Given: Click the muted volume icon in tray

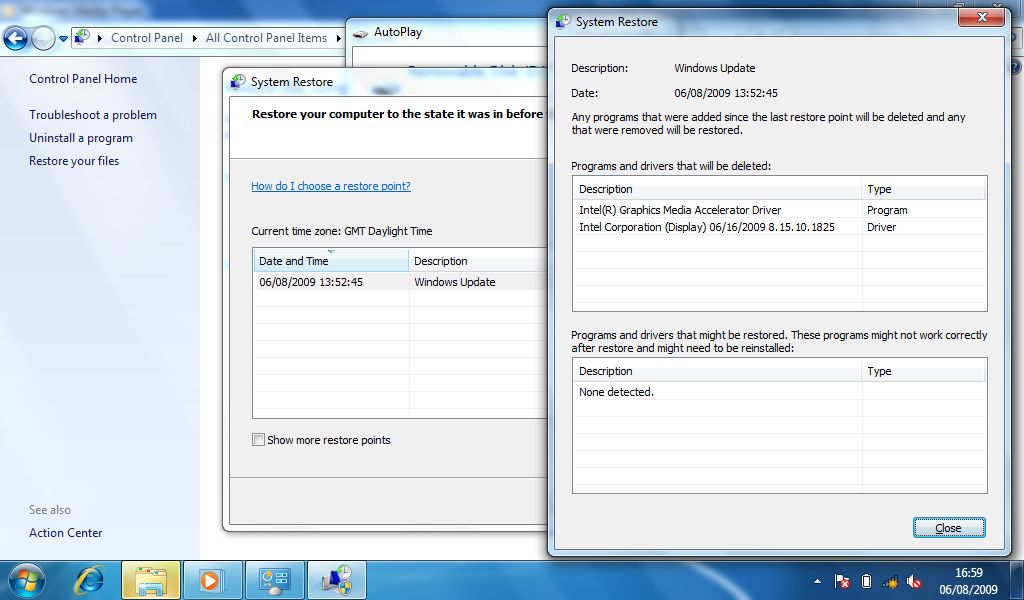Looking at the screenshot, I should [914, 581].
